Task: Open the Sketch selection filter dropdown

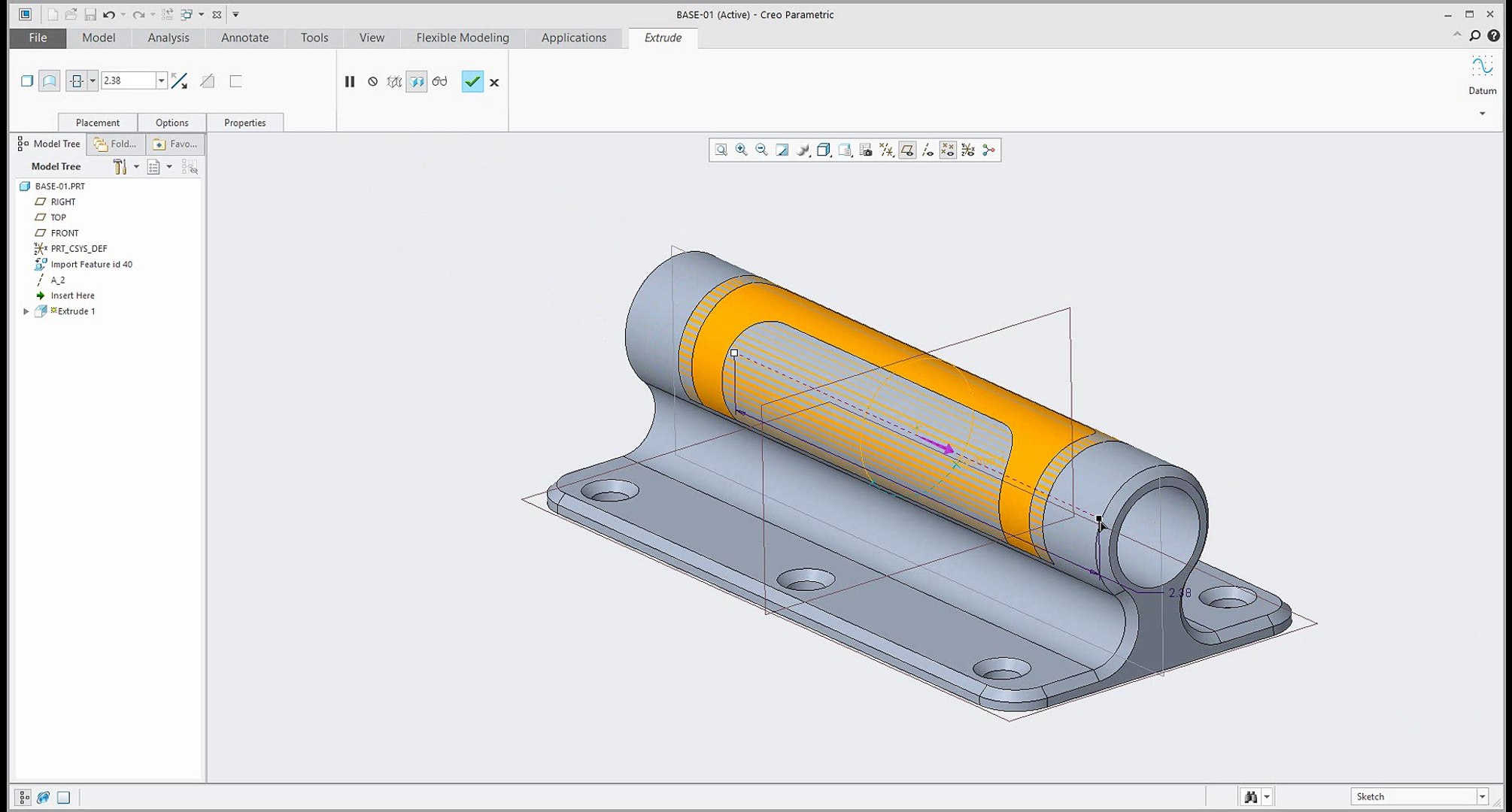Action: (x=1481, y=797)
